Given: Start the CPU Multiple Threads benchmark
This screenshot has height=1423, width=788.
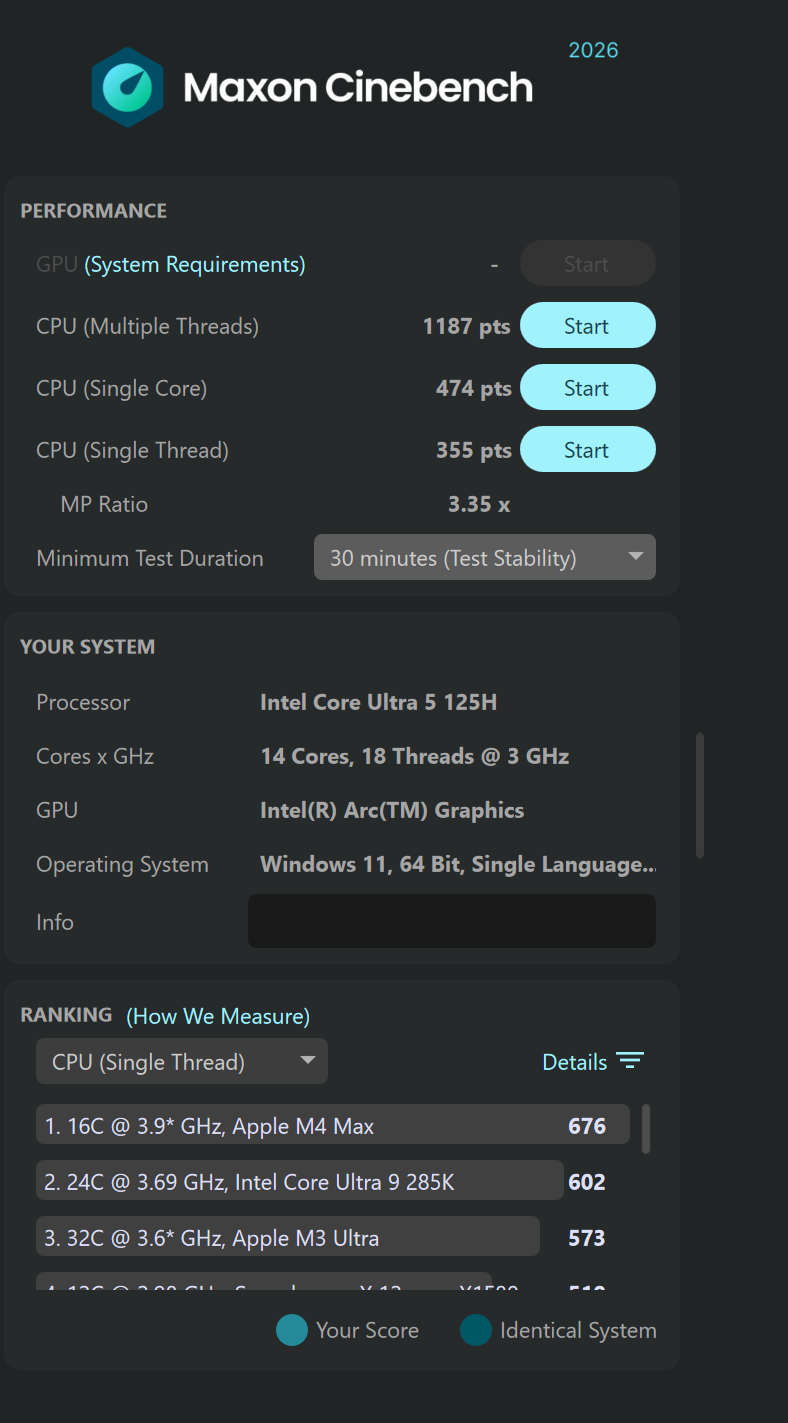Looking at the screenshot, I should [x=587, y=326].
